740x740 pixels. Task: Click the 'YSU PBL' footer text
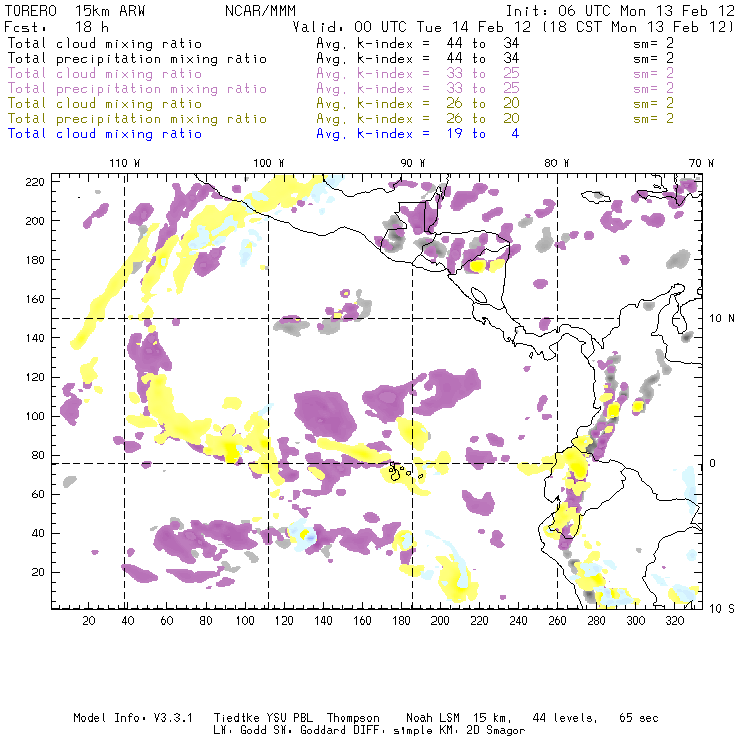tap(289, 718)
